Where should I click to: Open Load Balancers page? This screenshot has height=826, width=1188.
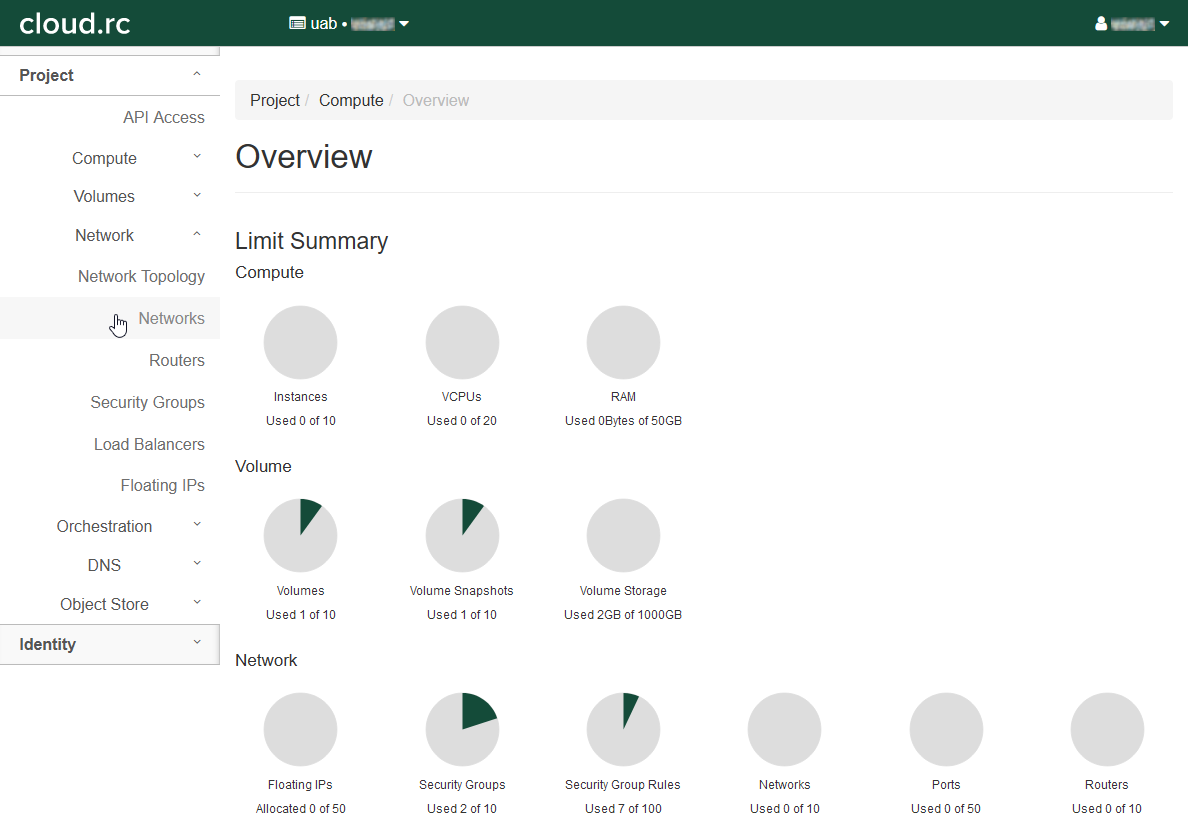point(149,445)
